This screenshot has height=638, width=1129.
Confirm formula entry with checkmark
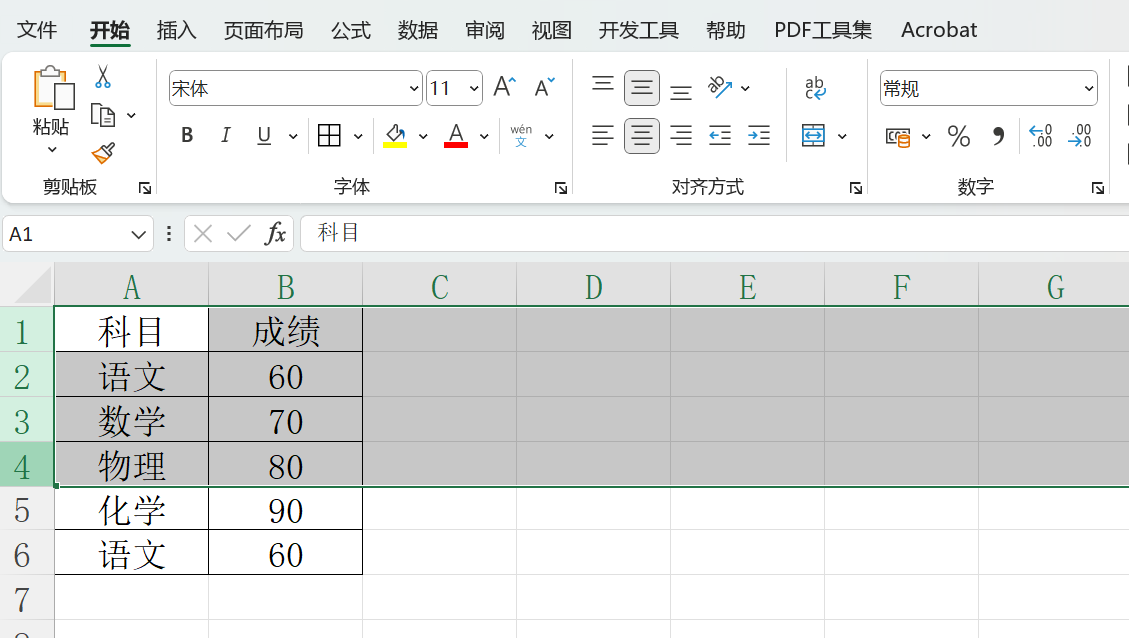[x=238, y=233]
